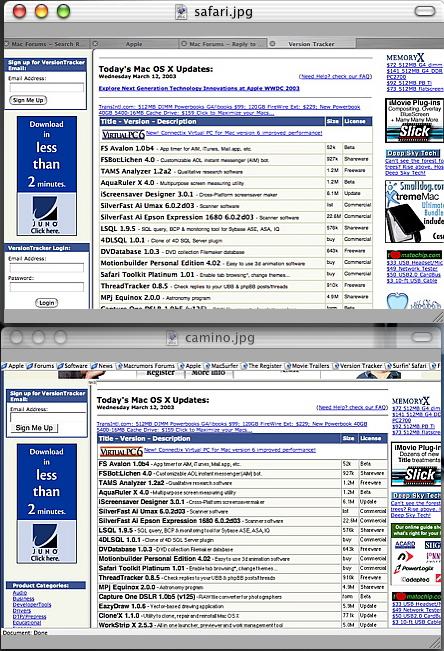Open the MacSurfer bookmark in Camino
The image size is (444, 651).
[221, 366]
